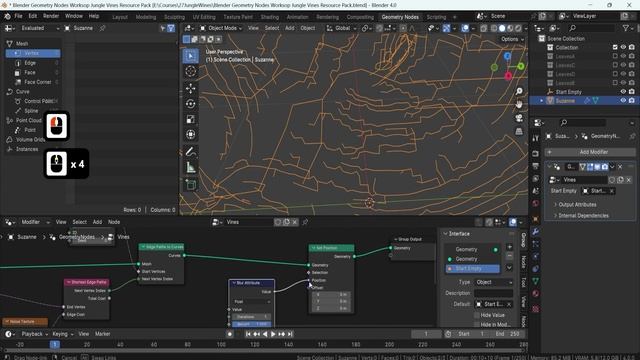This screenshot has height=360, width=640.
Task: Select the Add Cube tool in the viewport toolbar
Action: pos(190,184)
